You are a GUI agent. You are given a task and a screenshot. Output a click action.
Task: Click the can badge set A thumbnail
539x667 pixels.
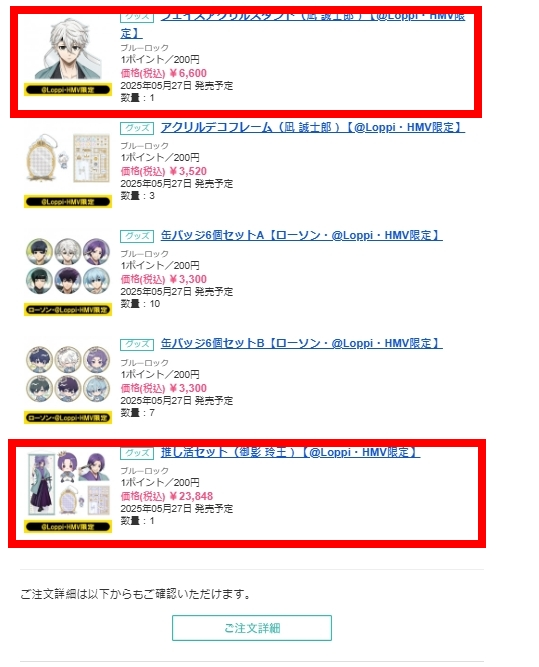click(68, 266)
